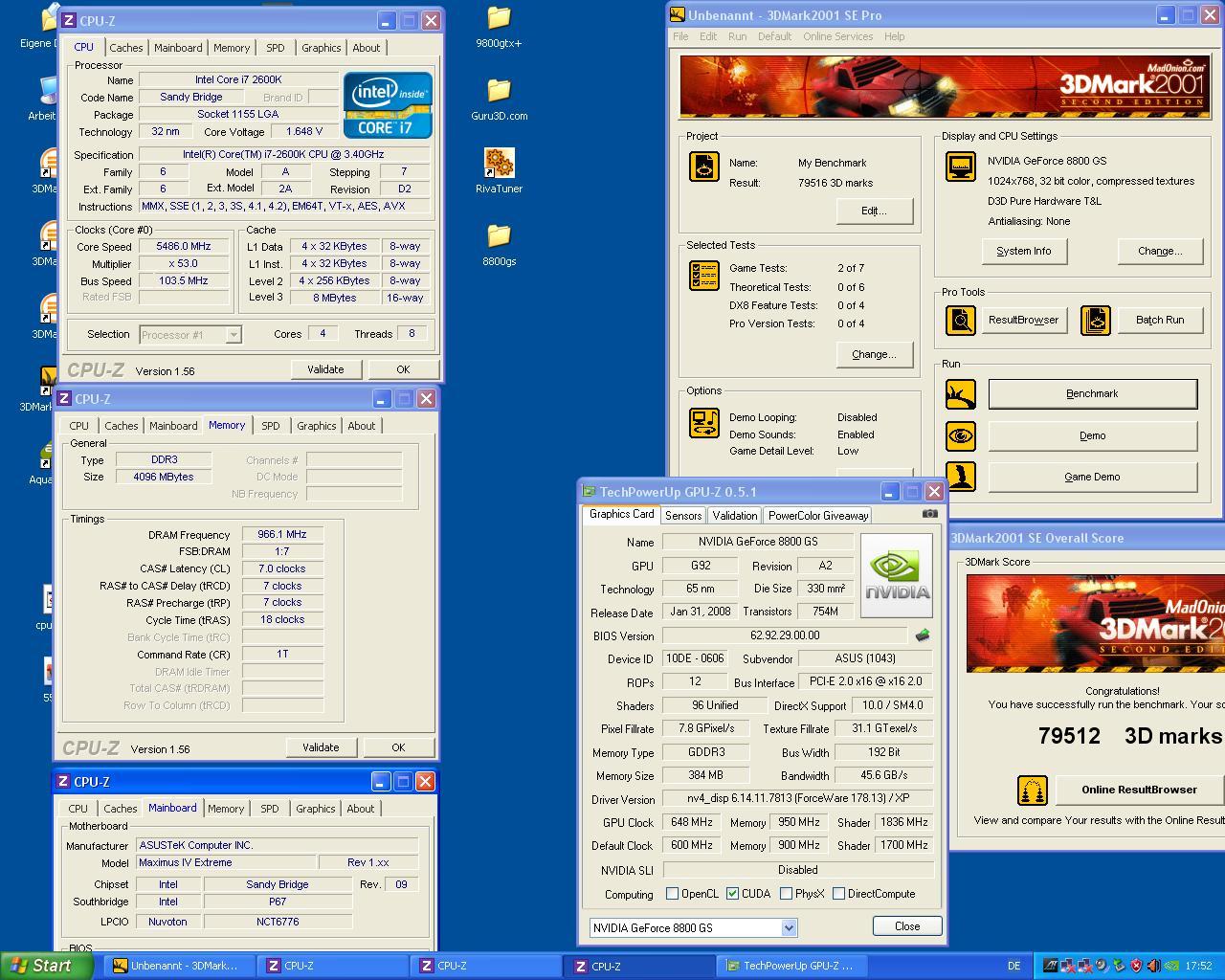
Task: Click the ResultBrowser magnifier icon
Action: point(960,320)
